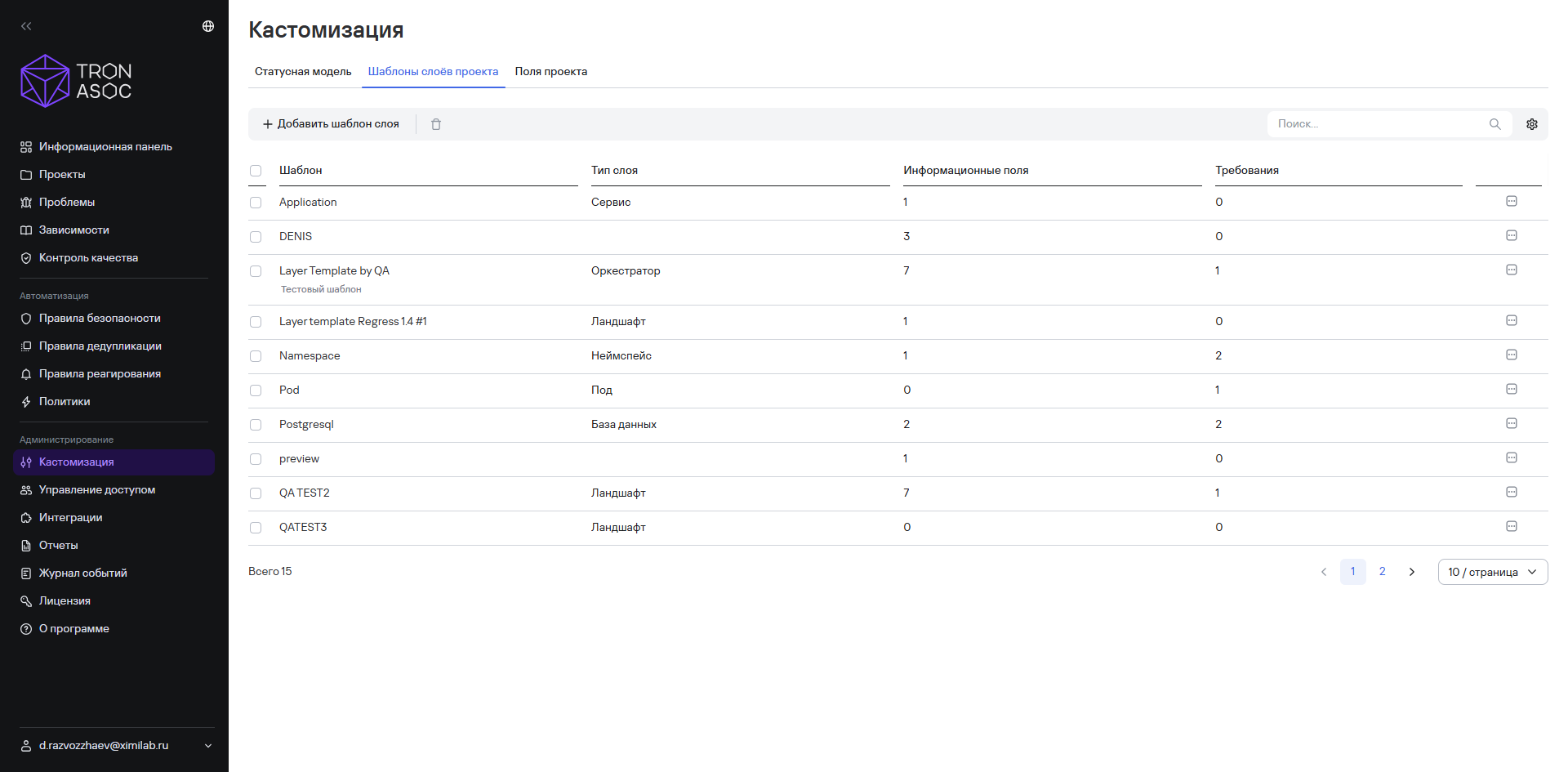Viewport: 1568px width, 772px height.
Task: Select pagination page 1
Action: (x=1353, y=572)
